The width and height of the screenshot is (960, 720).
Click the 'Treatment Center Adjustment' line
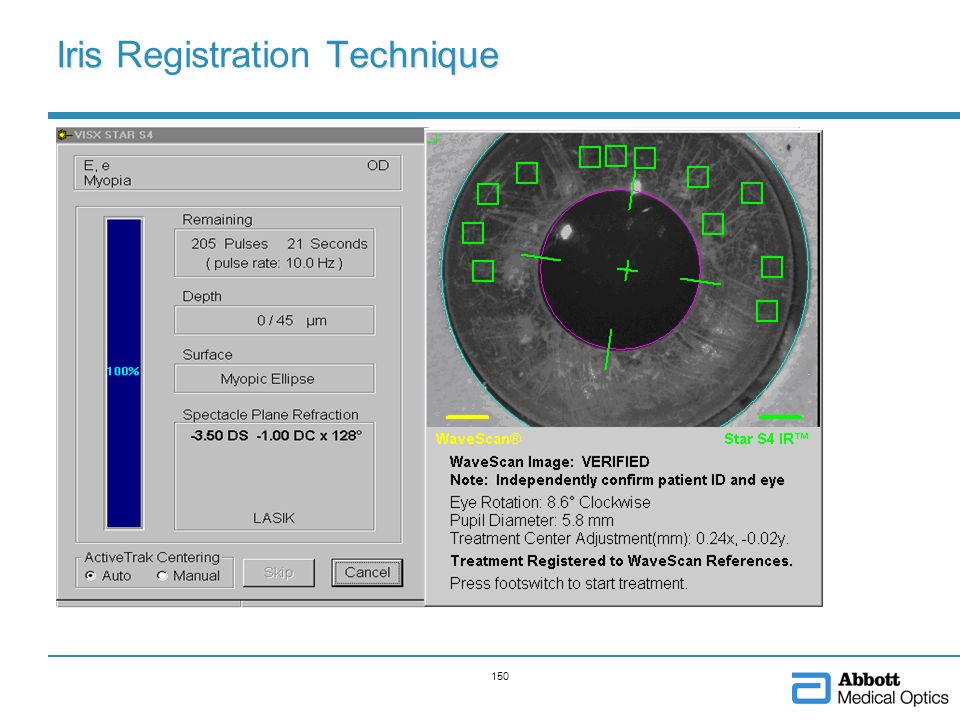click(x=619, y=539)
